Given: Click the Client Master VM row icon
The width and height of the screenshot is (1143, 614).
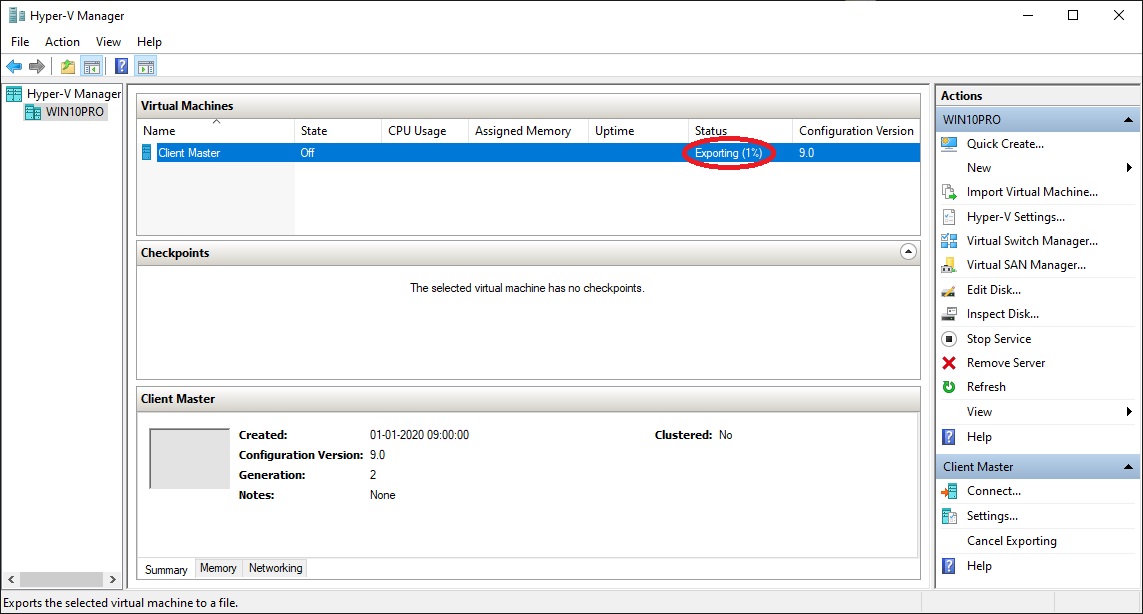Looking at the screenshot, I should click(x=147, y=152).
